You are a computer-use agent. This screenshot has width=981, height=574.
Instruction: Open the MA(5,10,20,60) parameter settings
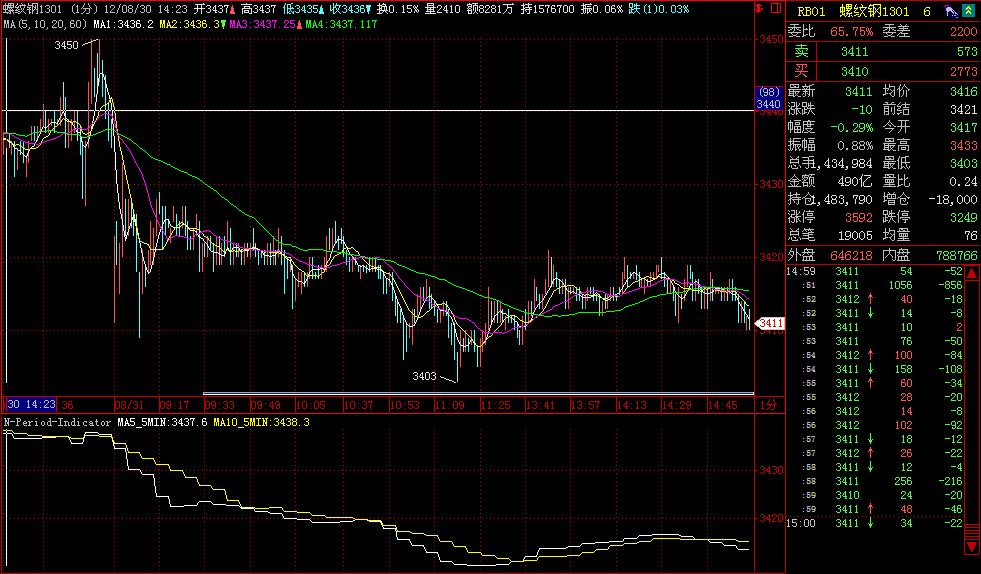click(42, 22)
